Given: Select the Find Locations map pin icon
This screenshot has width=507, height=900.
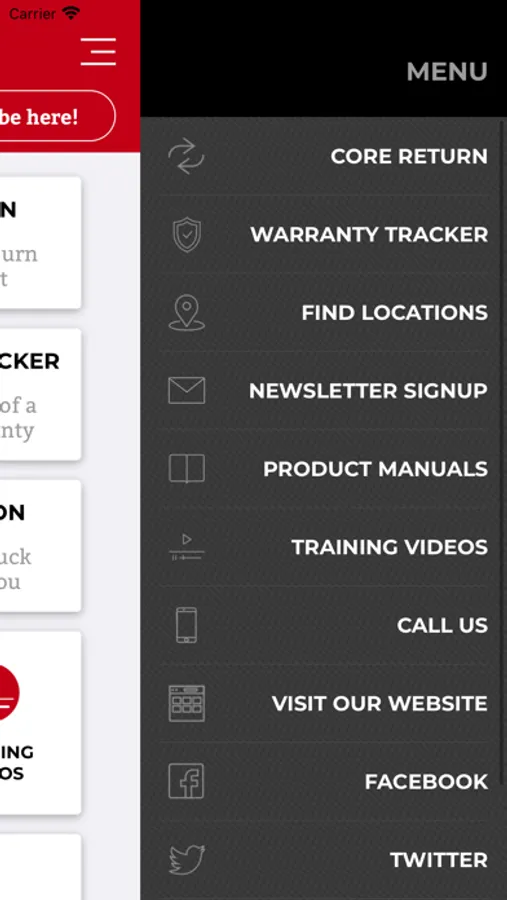Looking at the screenshot, I should (186, 313).
